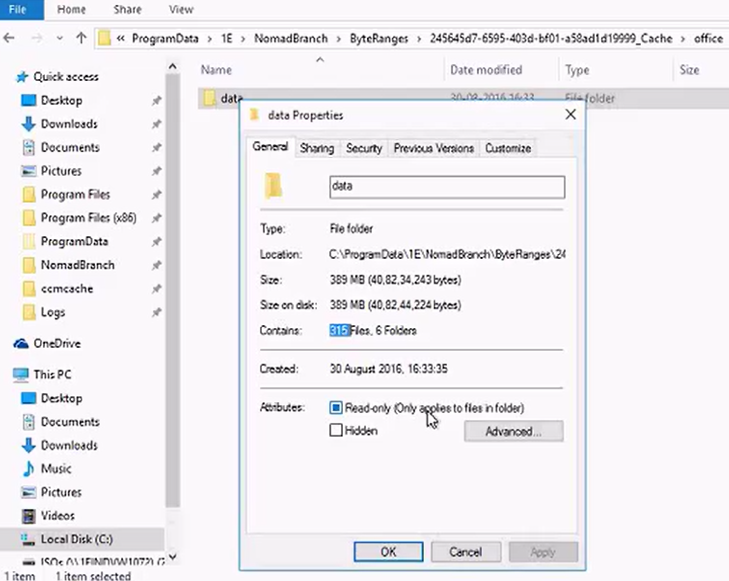This screenshot has width=729, height=581.
Task: Click the Quick access star icon
Action: pyautogui.click(x=21, y=77)
